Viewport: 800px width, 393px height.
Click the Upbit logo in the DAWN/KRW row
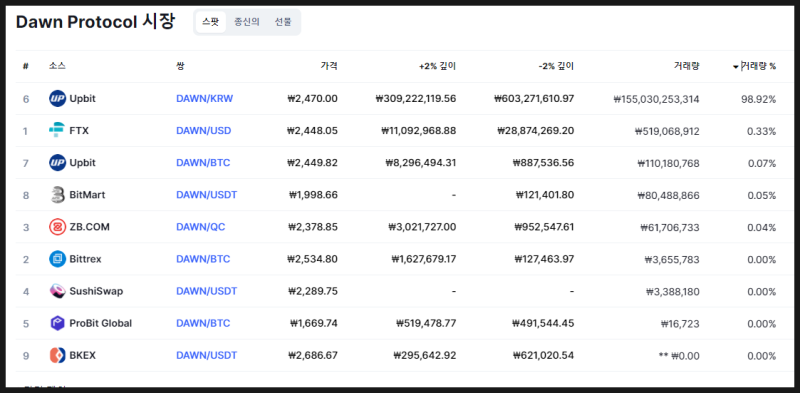58,99
